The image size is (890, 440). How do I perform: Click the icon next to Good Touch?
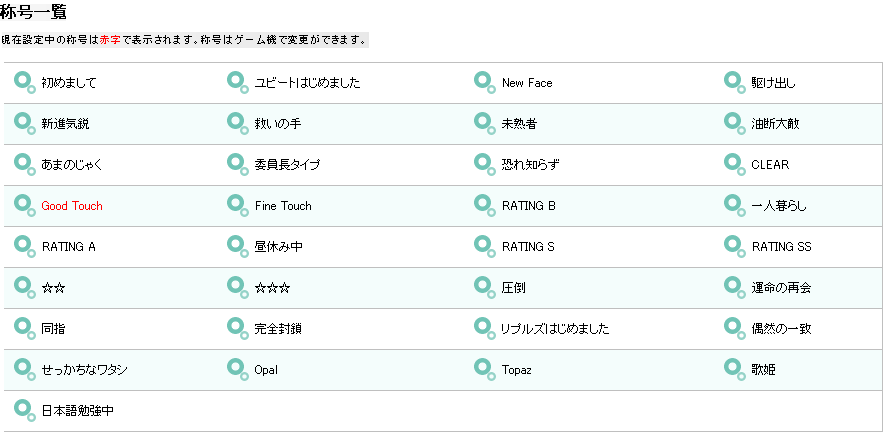click(x=25, y=206)
